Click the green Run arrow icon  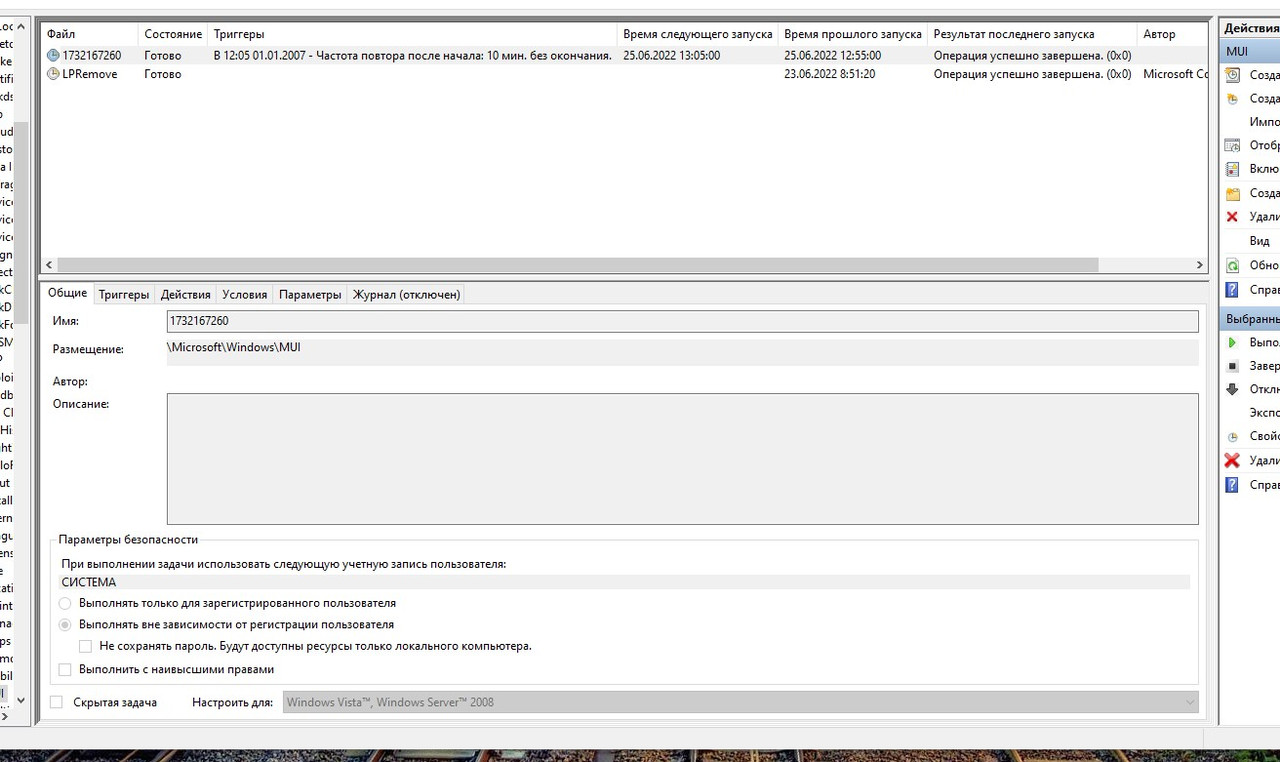point(1232,342)
